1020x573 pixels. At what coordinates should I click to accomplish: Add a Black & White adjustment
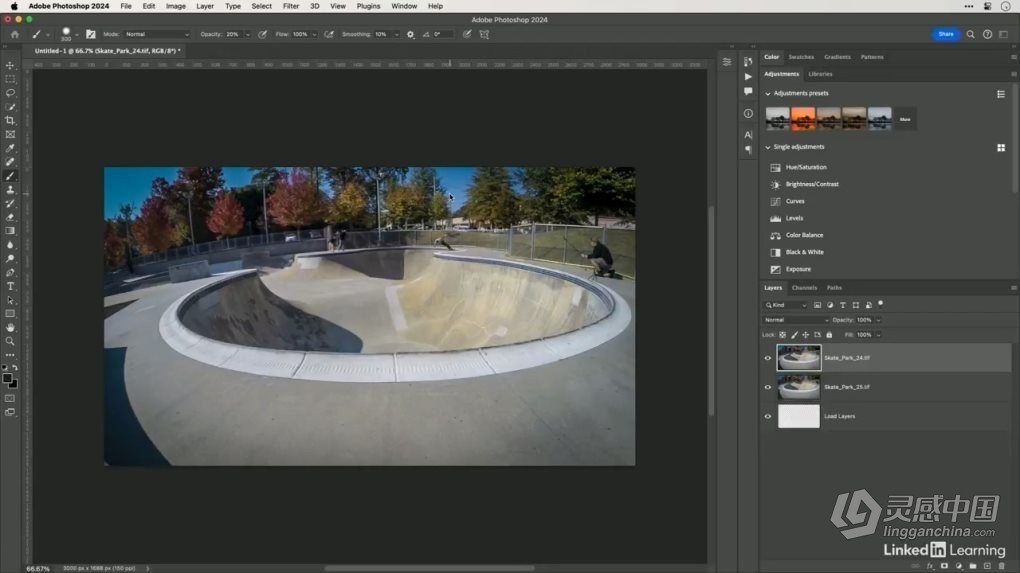(805, 252)
